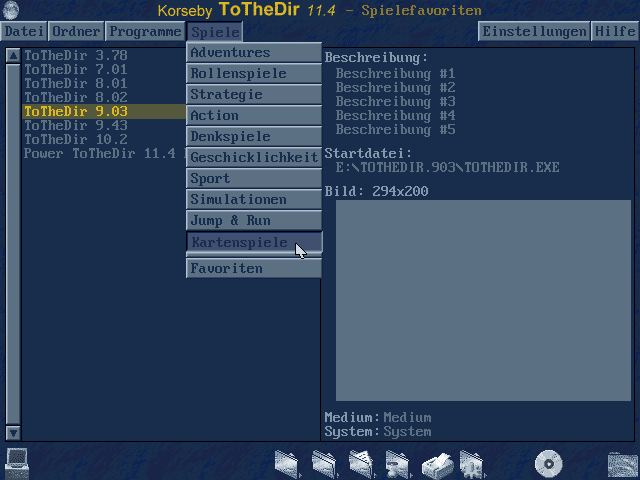640x480 pixels.
Task: Open the second folder icon in bottom bar
Action: pyautogui.click(x=325, y=464)
